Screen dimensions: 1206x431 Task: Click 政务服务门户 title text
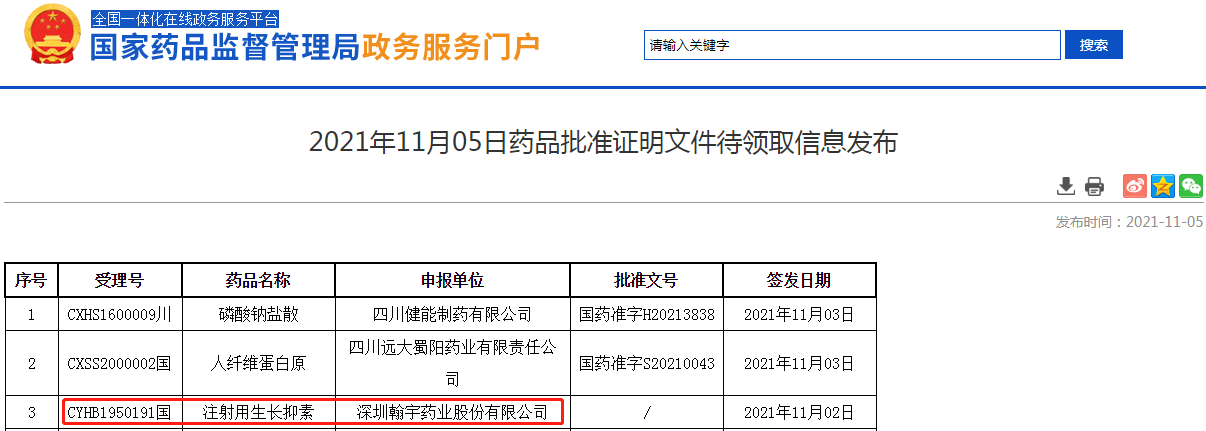click(450, 46)
